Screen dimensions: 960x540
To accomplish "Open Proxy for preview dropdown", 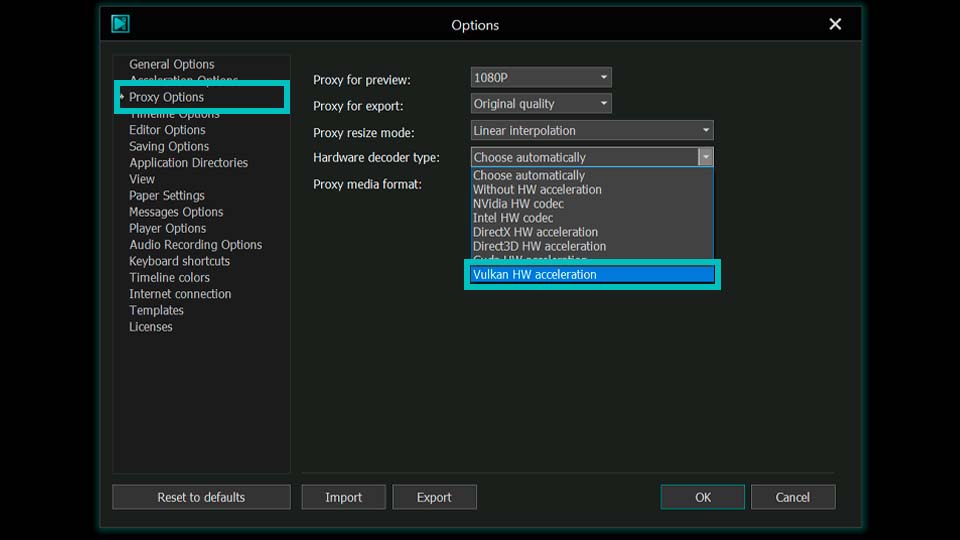I will pos(541,78).
